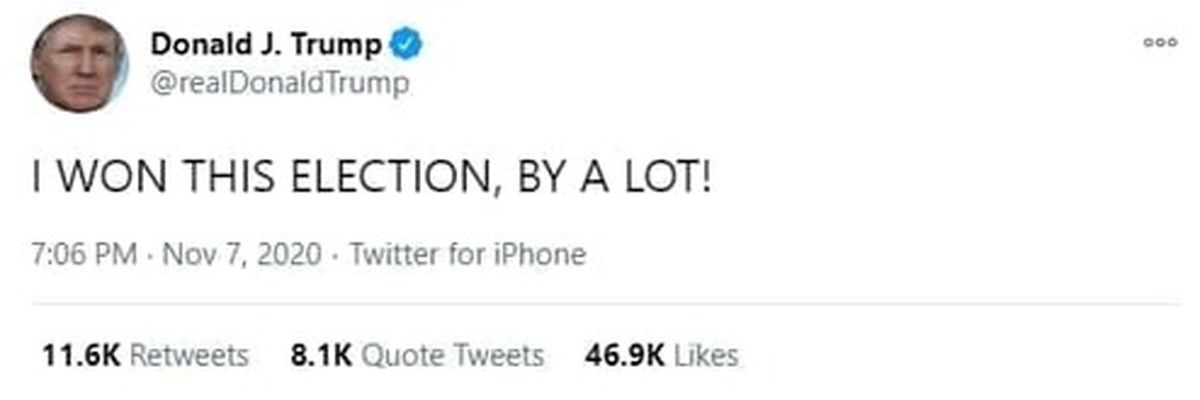The width and height of the screenshot is (1200, 400).
Task: Open the blue verified badge
Action: coord(407,45)
